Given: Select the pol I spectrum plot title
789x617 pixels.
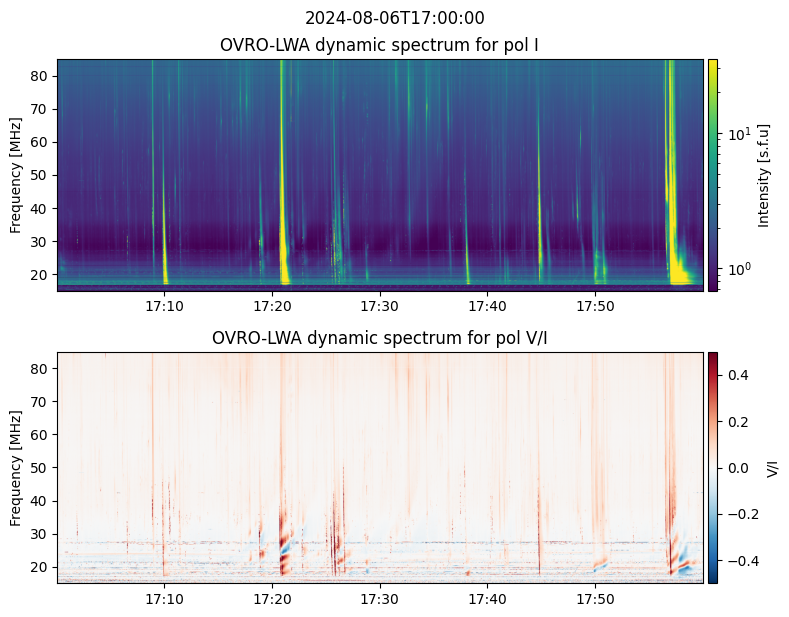Looking at the screenshot, I should point(381,45).
